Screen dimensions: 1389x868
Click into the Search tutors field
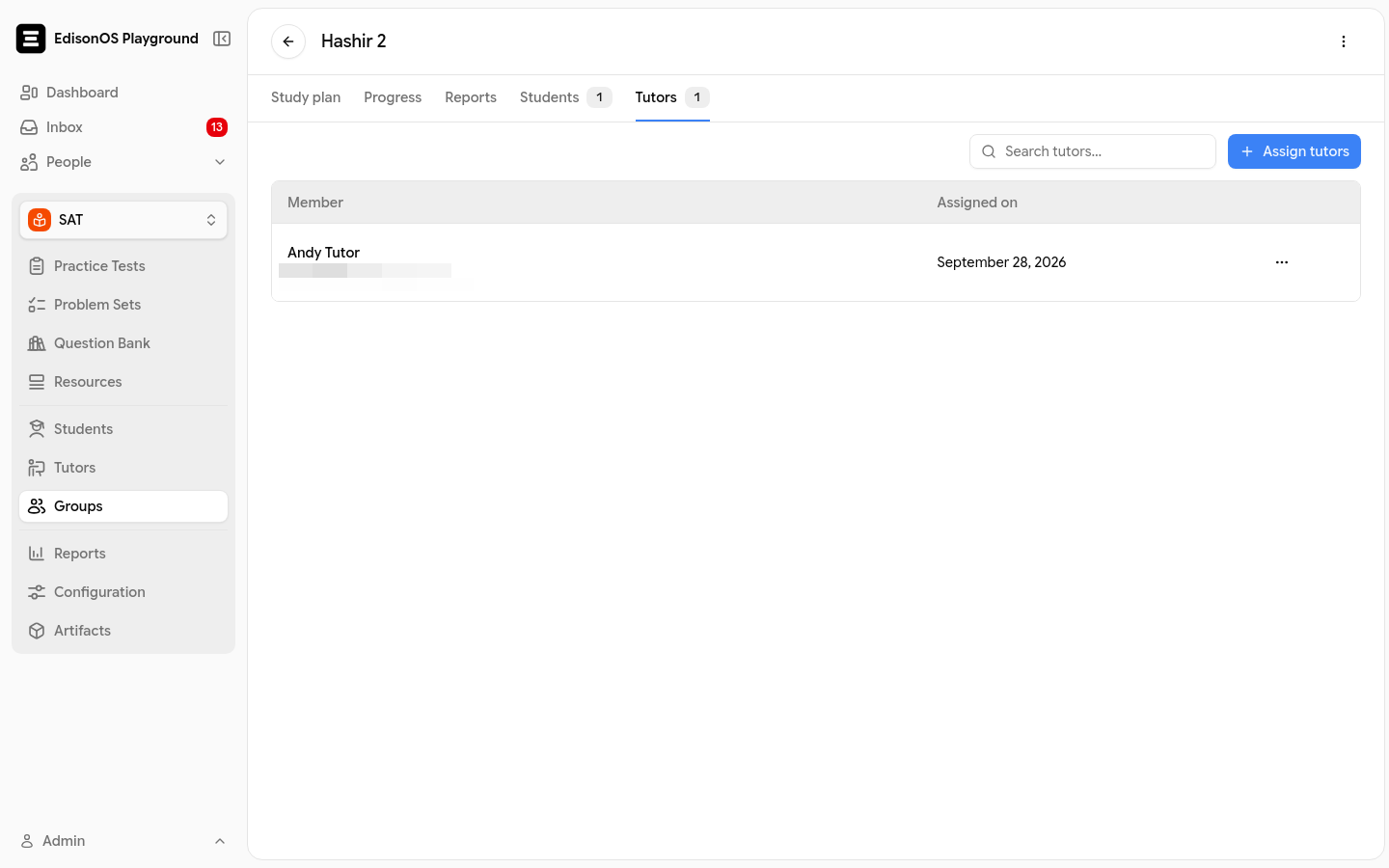point(1093,151)
